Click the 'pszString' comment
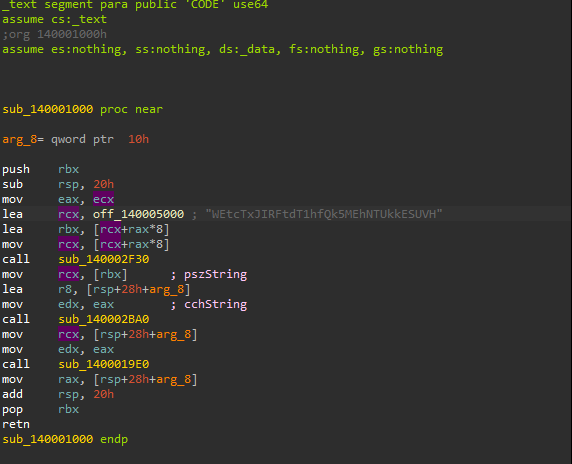572x464 pixels. point(216,274)
